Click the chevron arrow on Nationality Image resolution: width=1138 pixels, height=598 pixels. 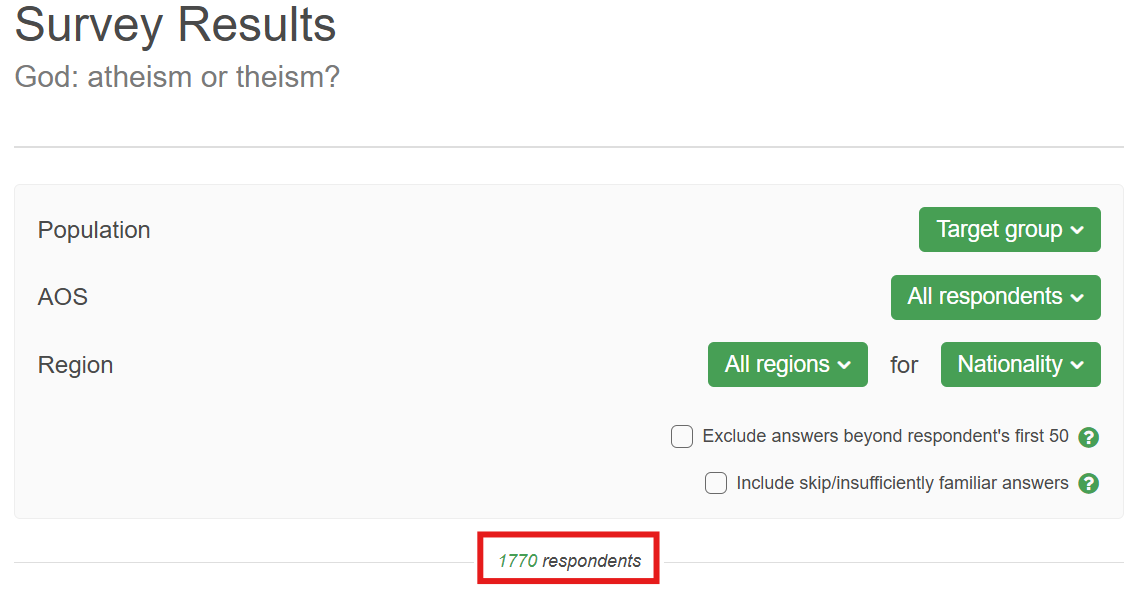click(1077, 366)
